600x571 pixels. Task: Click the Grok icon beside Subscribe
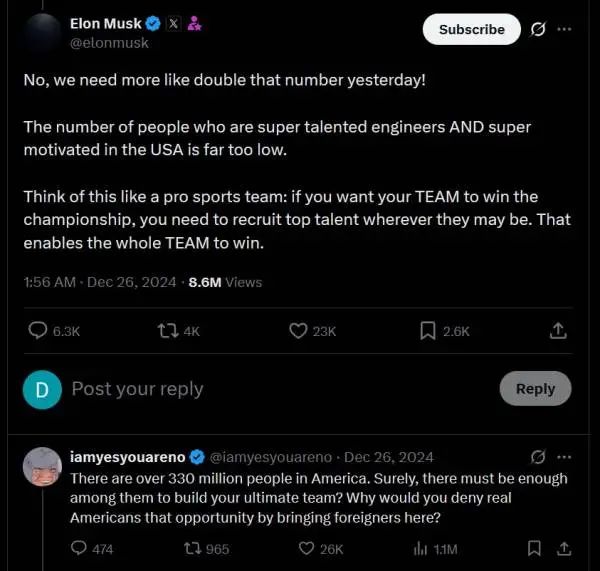pos(537,29)
